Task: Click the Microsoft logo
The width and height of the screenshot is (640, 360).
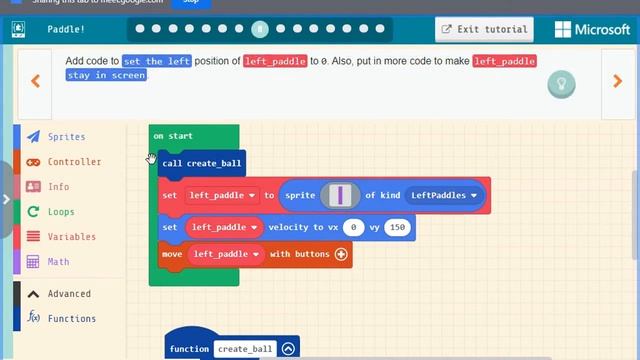Action: (x=592, y=29)
